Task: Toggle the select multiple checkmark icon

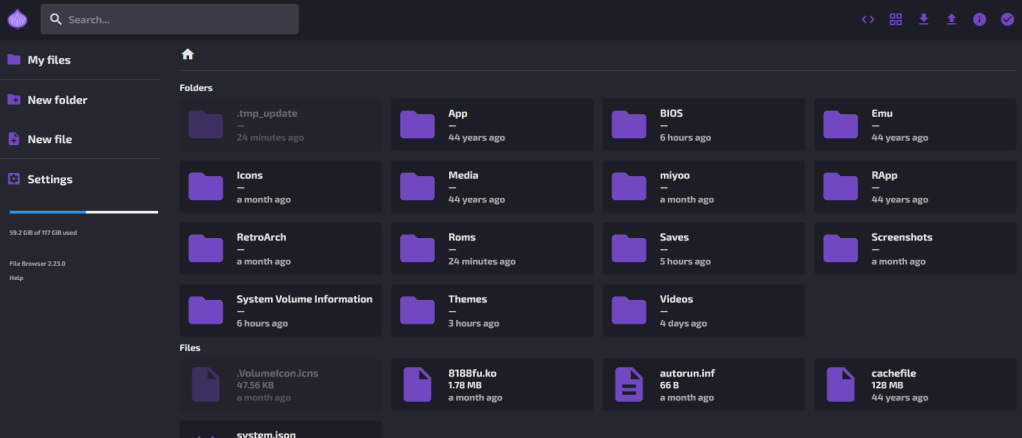Action: tap(1007, 19)
